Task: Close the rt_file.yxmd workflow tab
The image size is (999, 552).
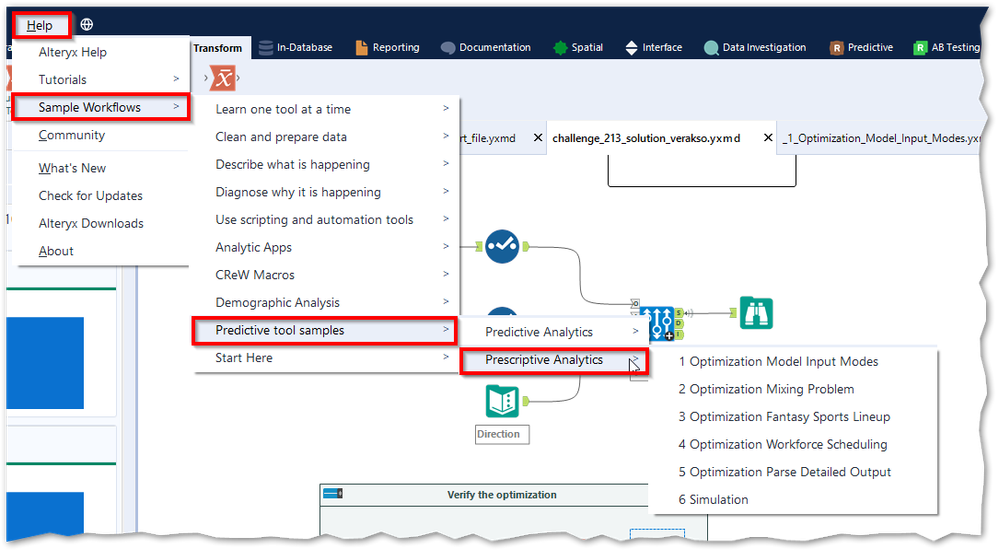Action: [x=538, y=138]
